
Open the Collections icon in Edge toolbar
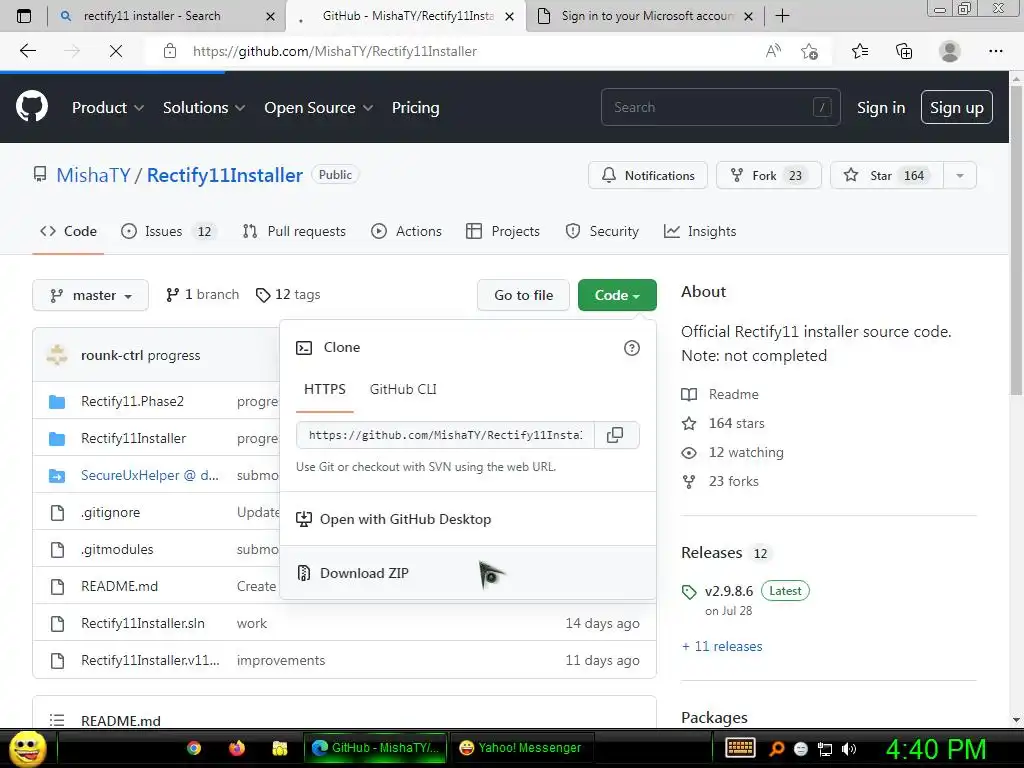(x=904, y=51)
